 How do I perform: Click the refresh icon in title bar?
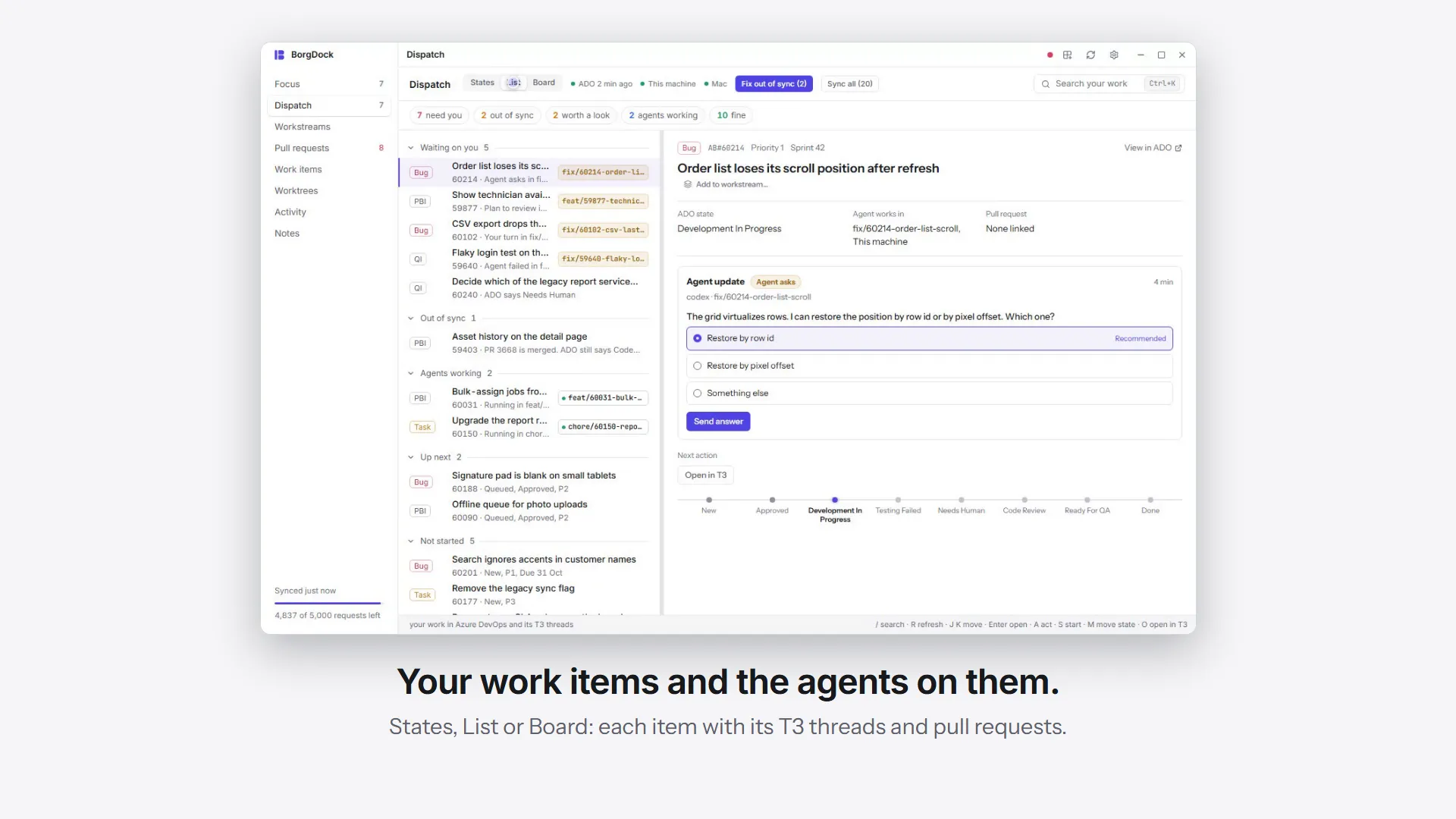1090,55
